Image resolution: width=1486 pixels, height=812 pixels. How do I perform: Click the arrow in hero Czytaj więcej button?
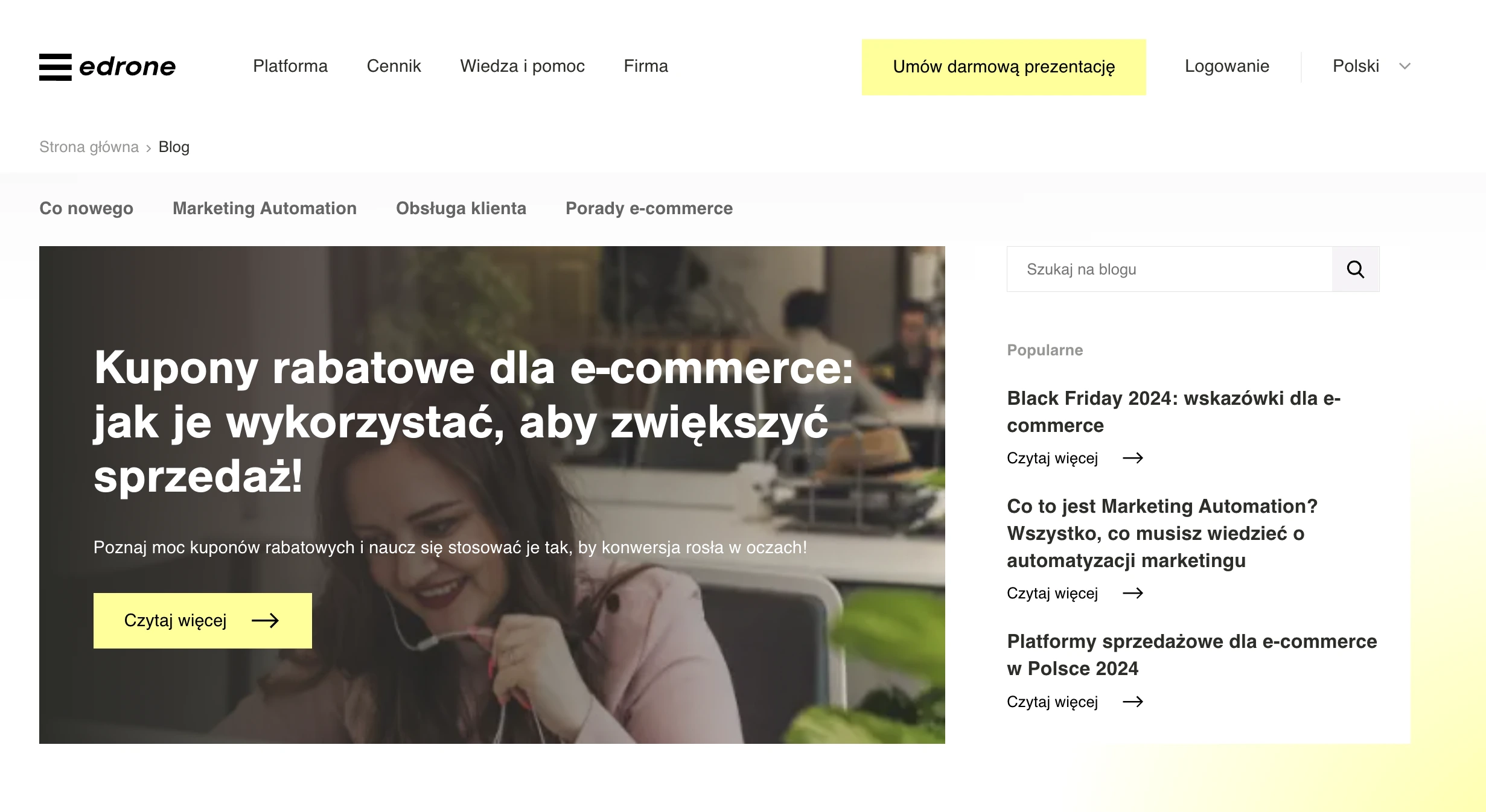point(265,621)
